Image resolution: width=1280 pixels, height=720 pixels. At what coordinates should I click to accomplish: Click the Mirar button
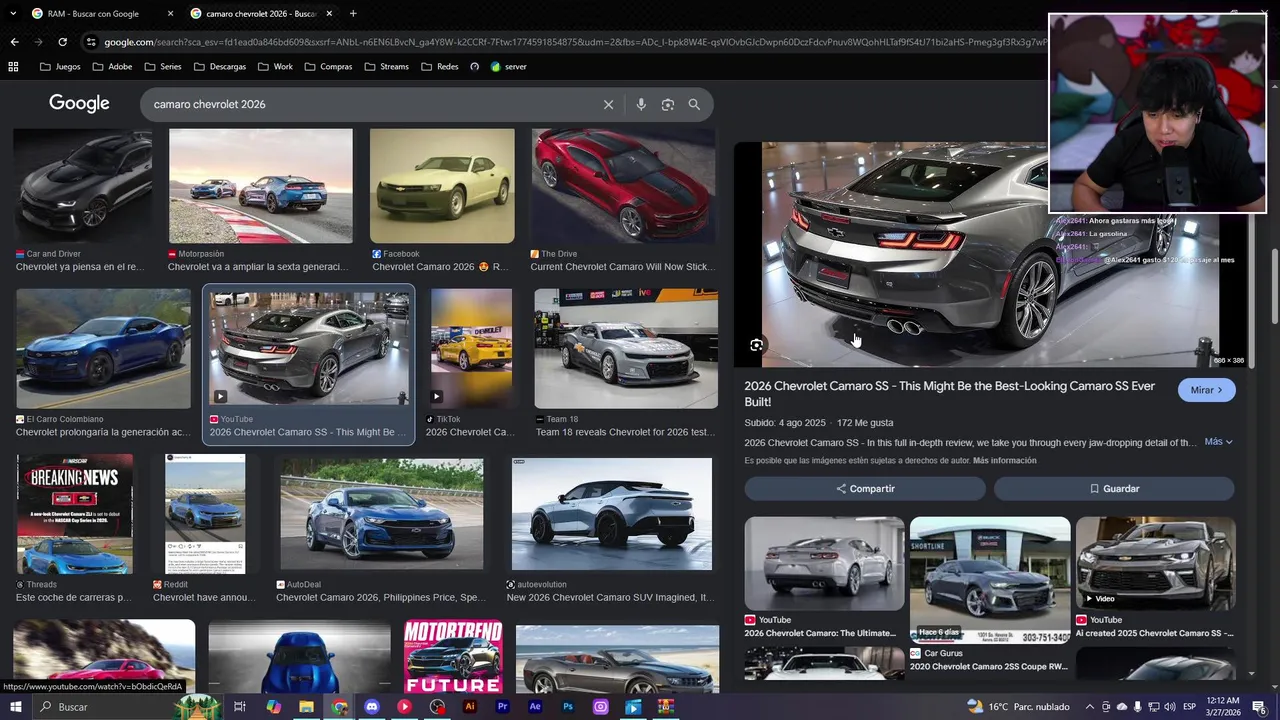[x=1206, y=390]
